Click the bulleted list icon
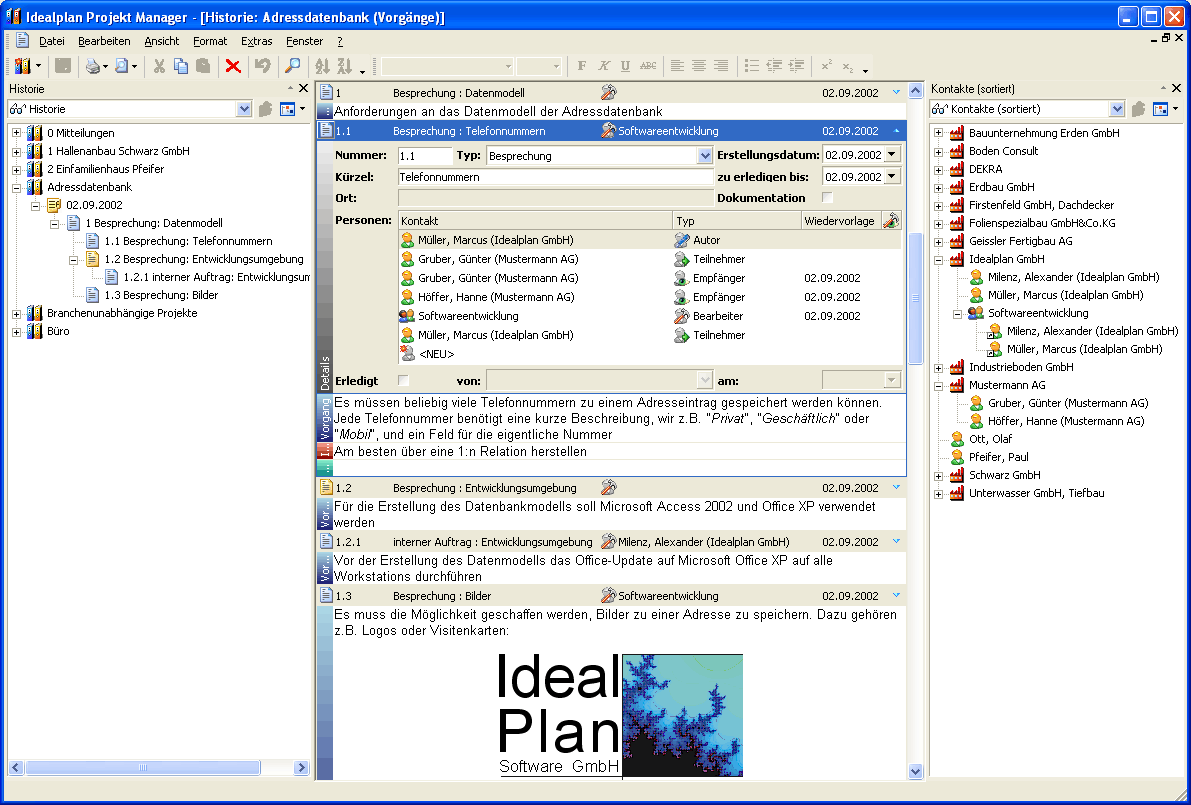This screenshot has width=1191, height=805. click(752, 67)
